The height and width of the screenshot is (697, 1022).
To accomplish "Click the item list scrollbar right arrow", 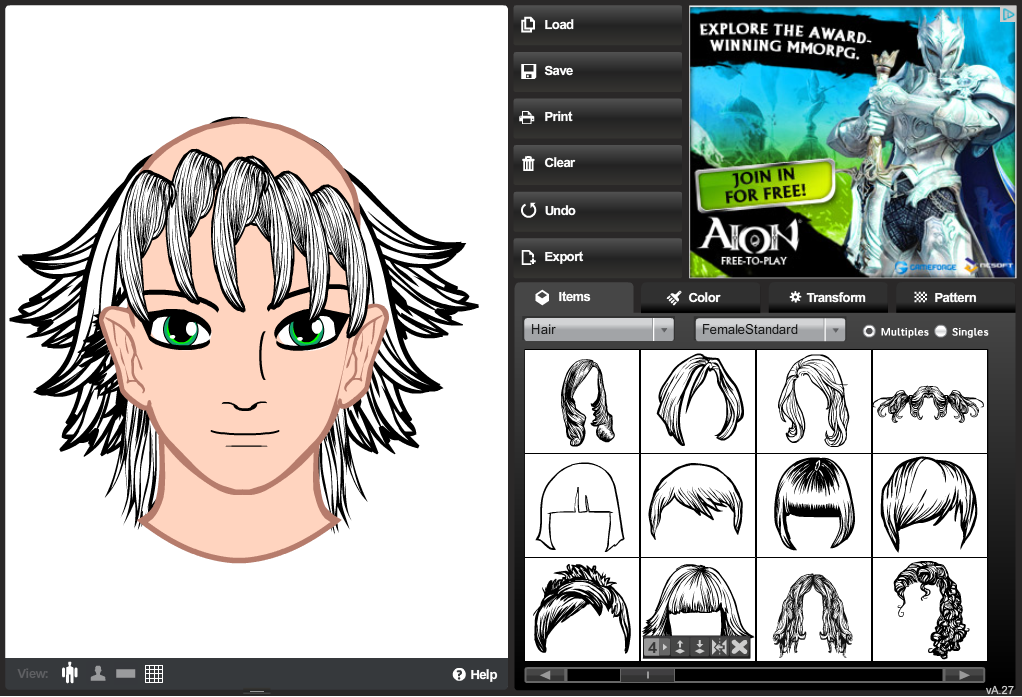I will pyautogui.click(x=964, y=675).
